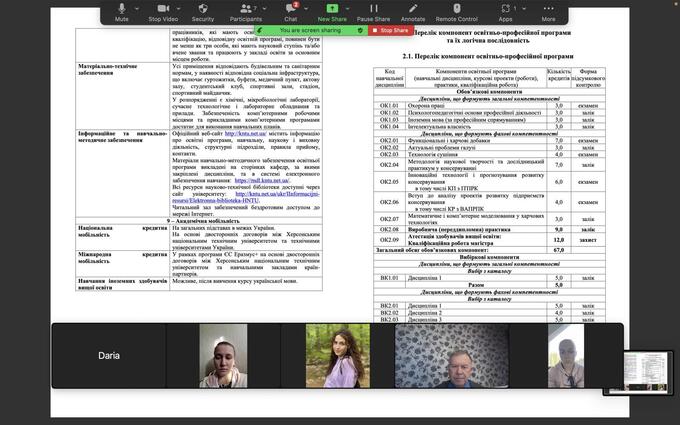Open the Apps panel
This screenshot has height=425, width=680.
tap(505, 10)
